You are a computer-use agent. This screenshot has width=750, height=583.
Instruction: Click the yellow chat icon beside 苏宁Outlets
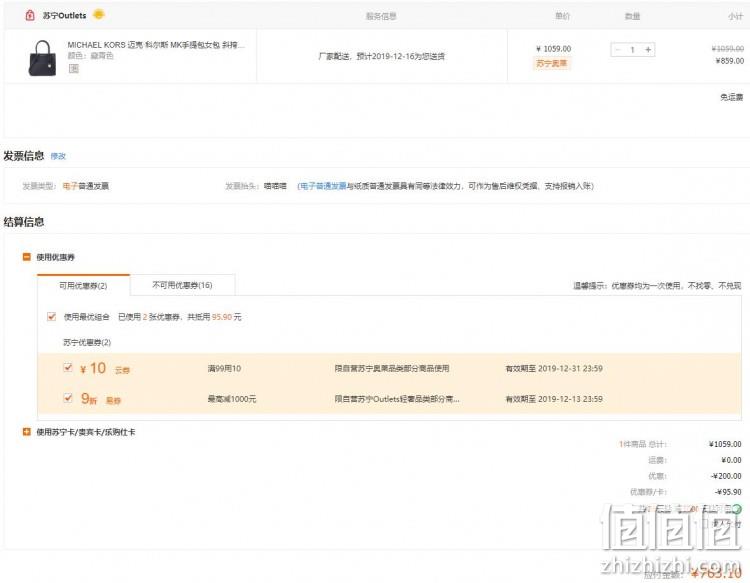click(99, 14)
